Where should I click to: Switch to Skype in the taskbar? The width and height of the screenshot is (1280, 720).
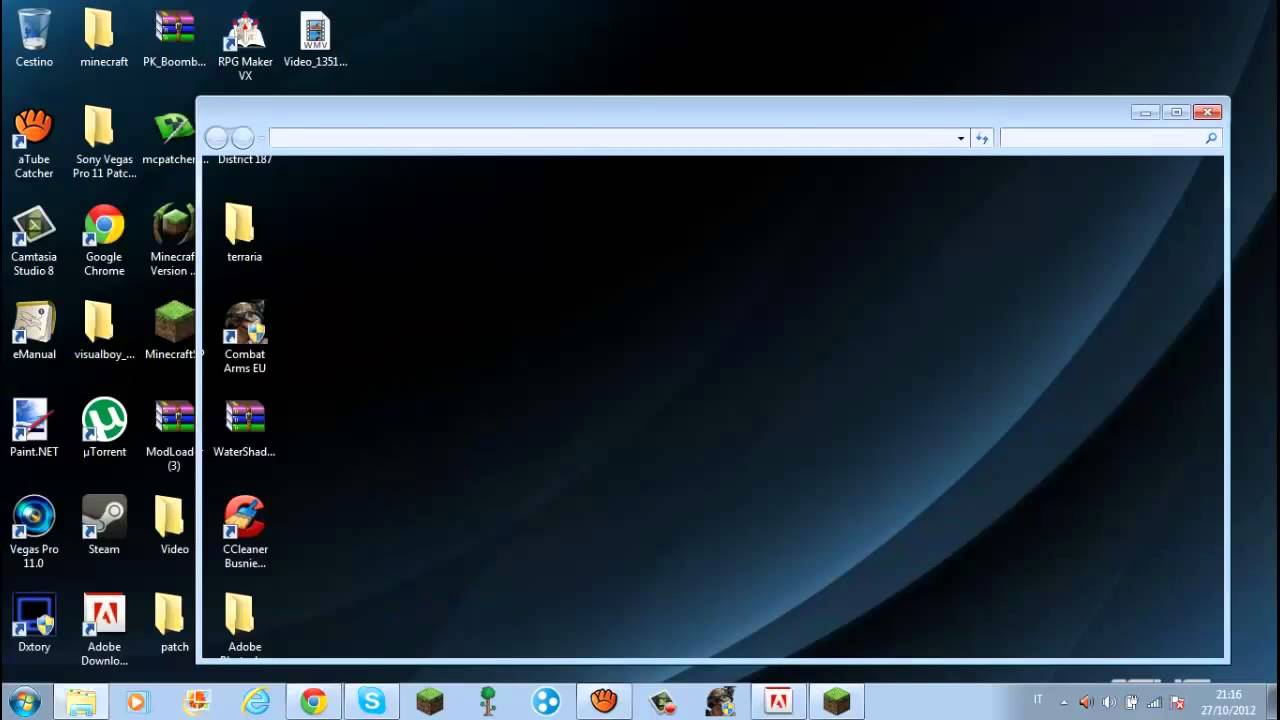tap(372, 702)
